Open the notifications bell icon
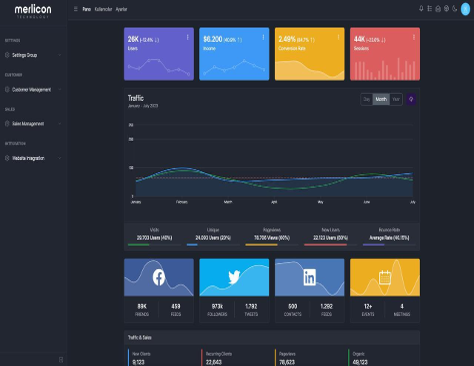This screenshot has height=366, width=474. [421, 9]
